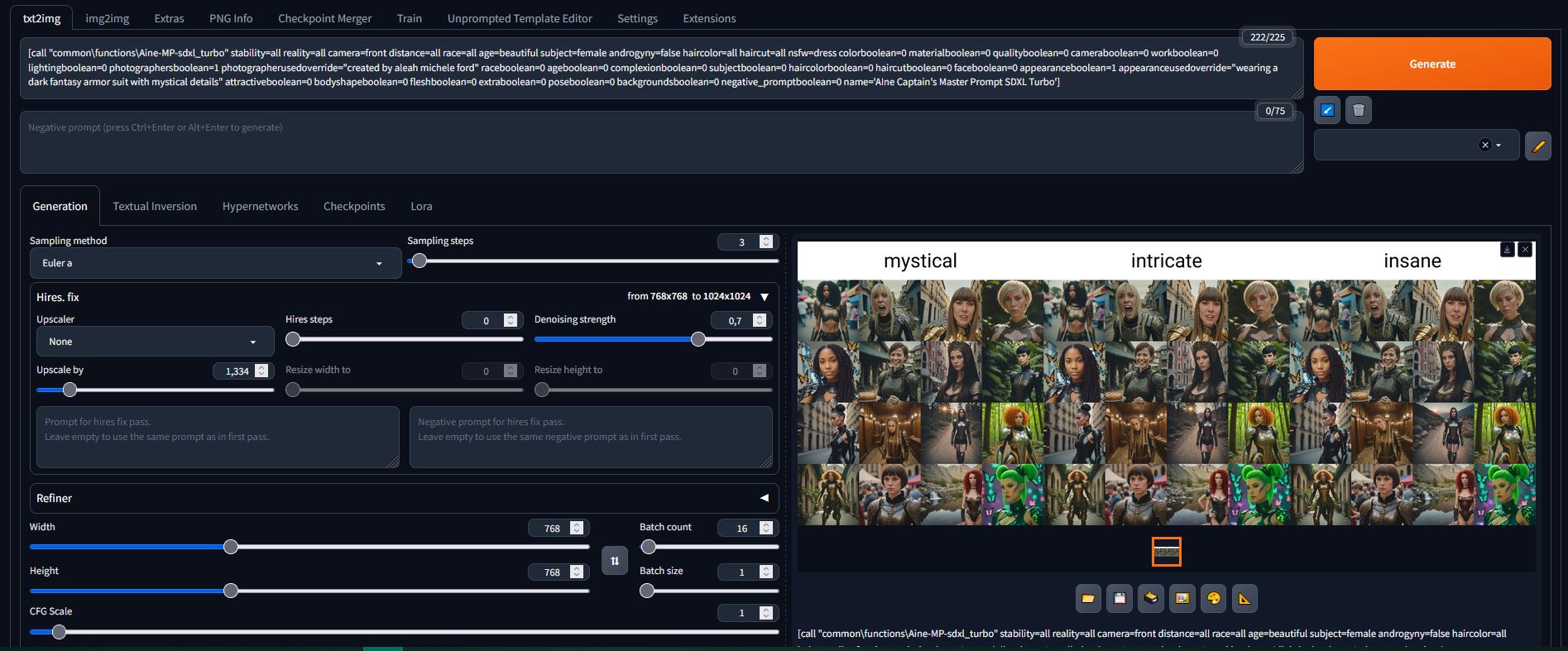Click the blue arrow read-parameters icon
Image resolution: width=1568 pixels, height=651 pixels.
(1327, 110)
